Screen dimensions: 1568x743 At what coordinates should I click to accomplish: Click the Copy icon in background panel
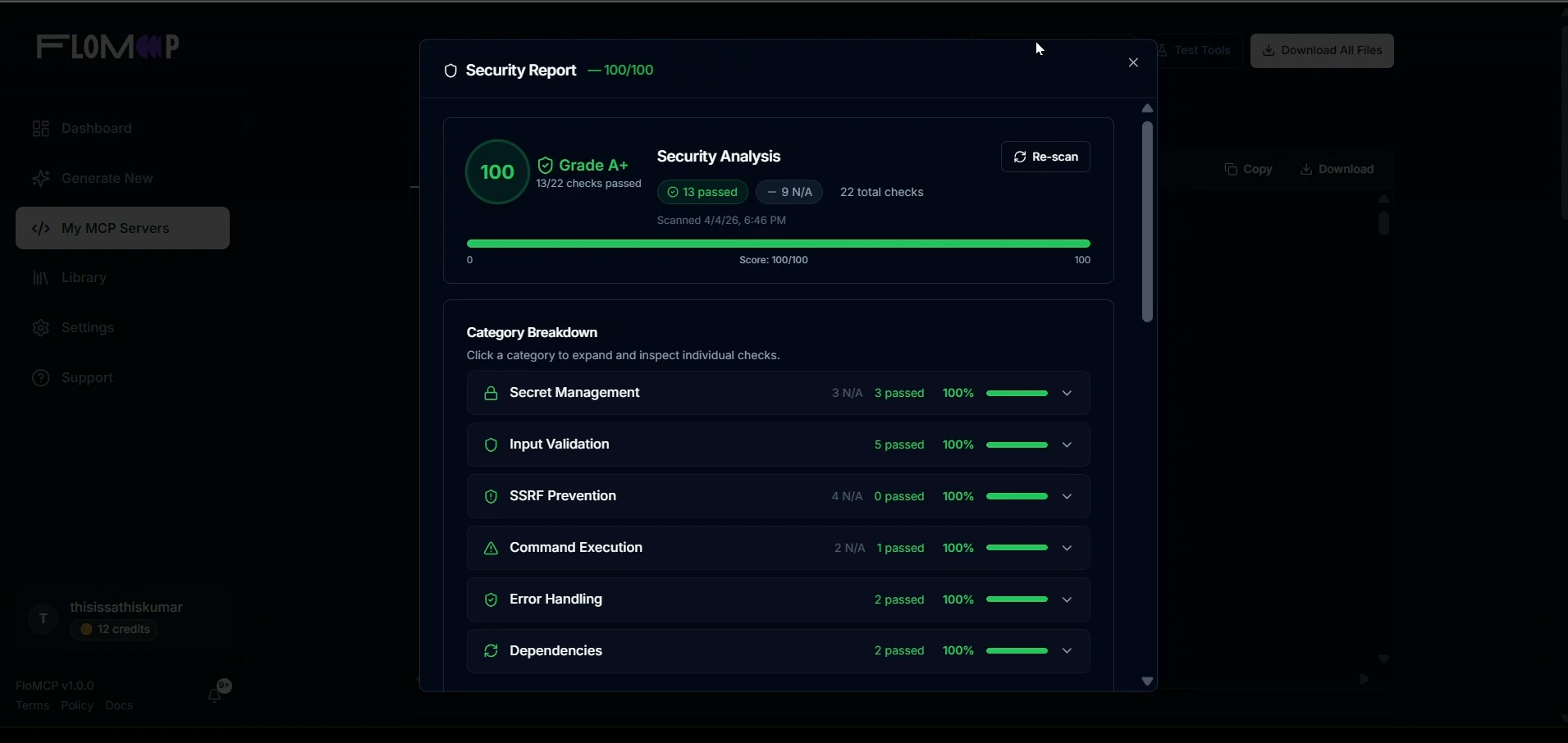point(1231,170)
